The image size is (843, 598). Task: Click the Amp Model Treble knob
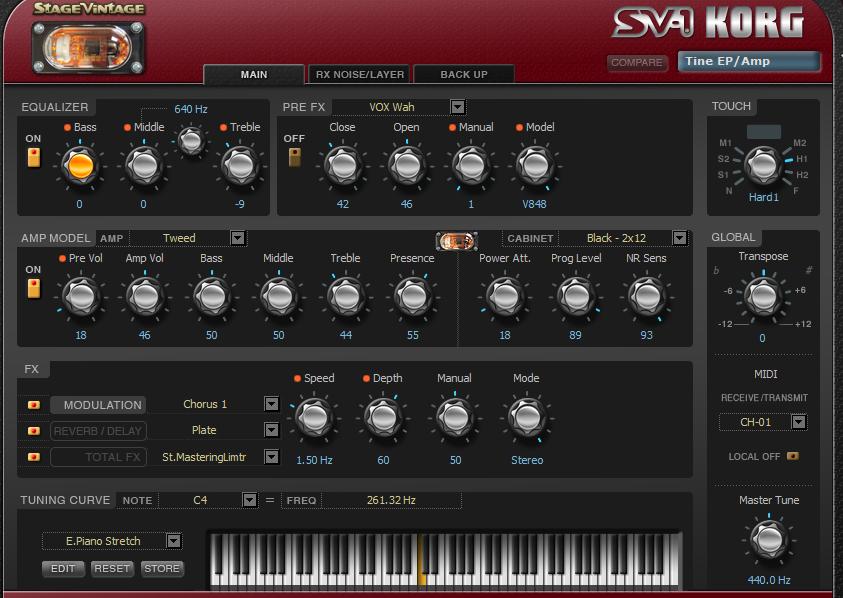[346, 297]
